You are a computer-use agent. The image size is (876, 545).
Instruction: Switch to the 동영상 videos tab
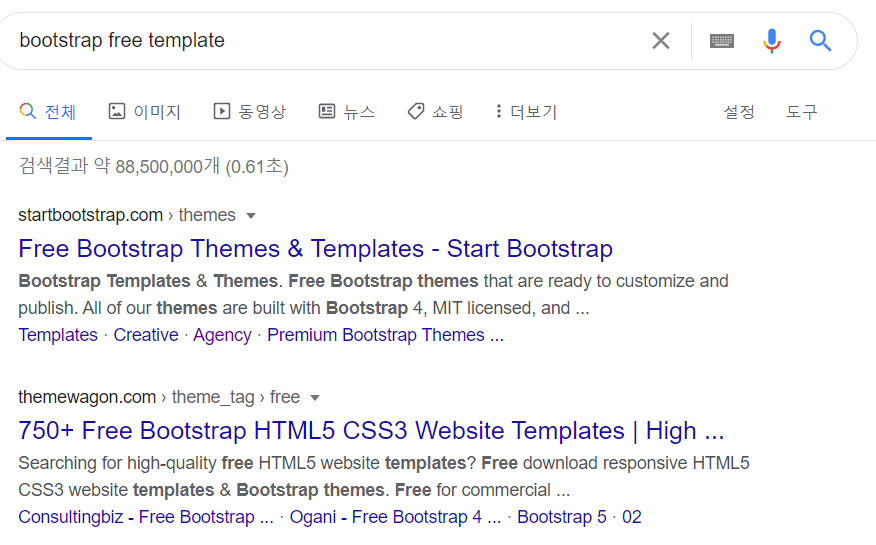250,112
